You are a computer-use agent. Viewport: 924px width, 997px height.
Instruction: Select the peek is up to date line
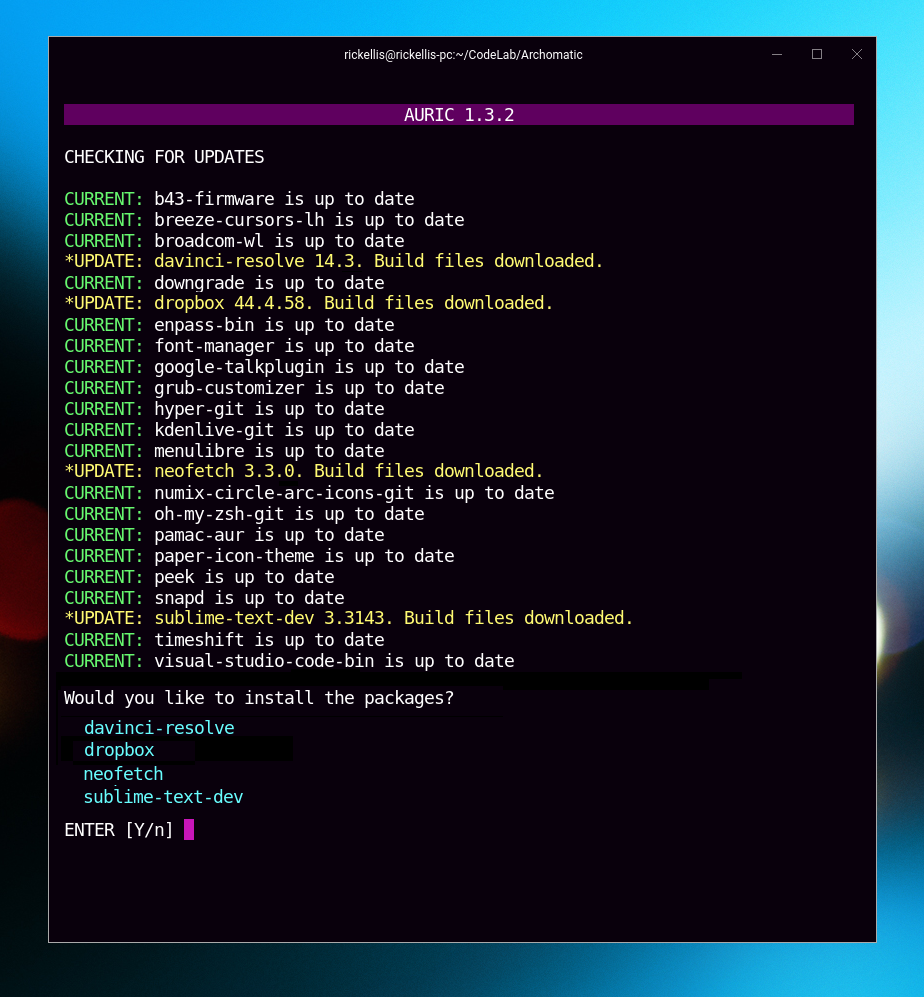pos(199,577)
